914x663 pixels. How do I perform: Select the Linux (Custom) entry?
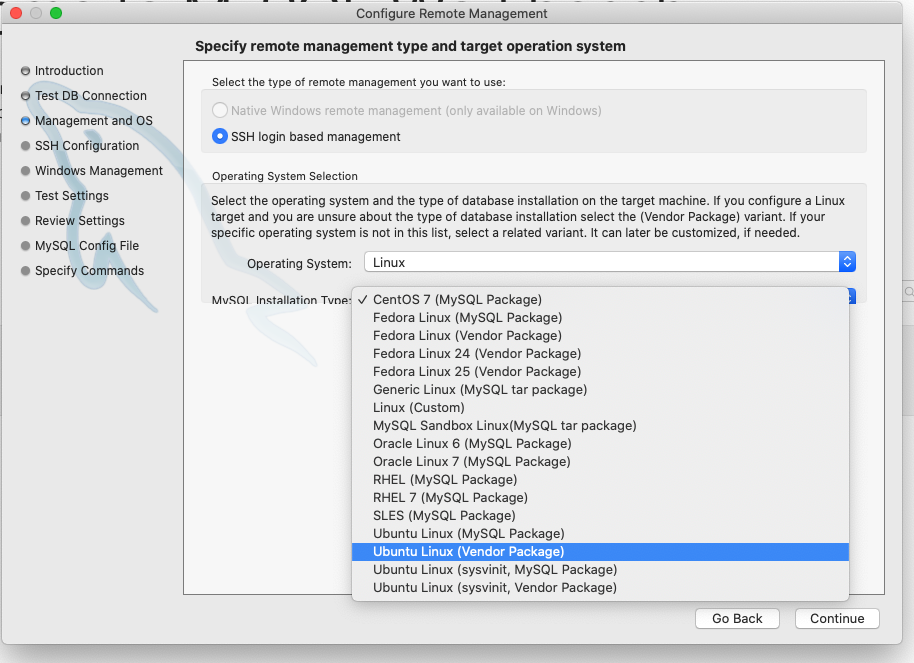[600, 408]
